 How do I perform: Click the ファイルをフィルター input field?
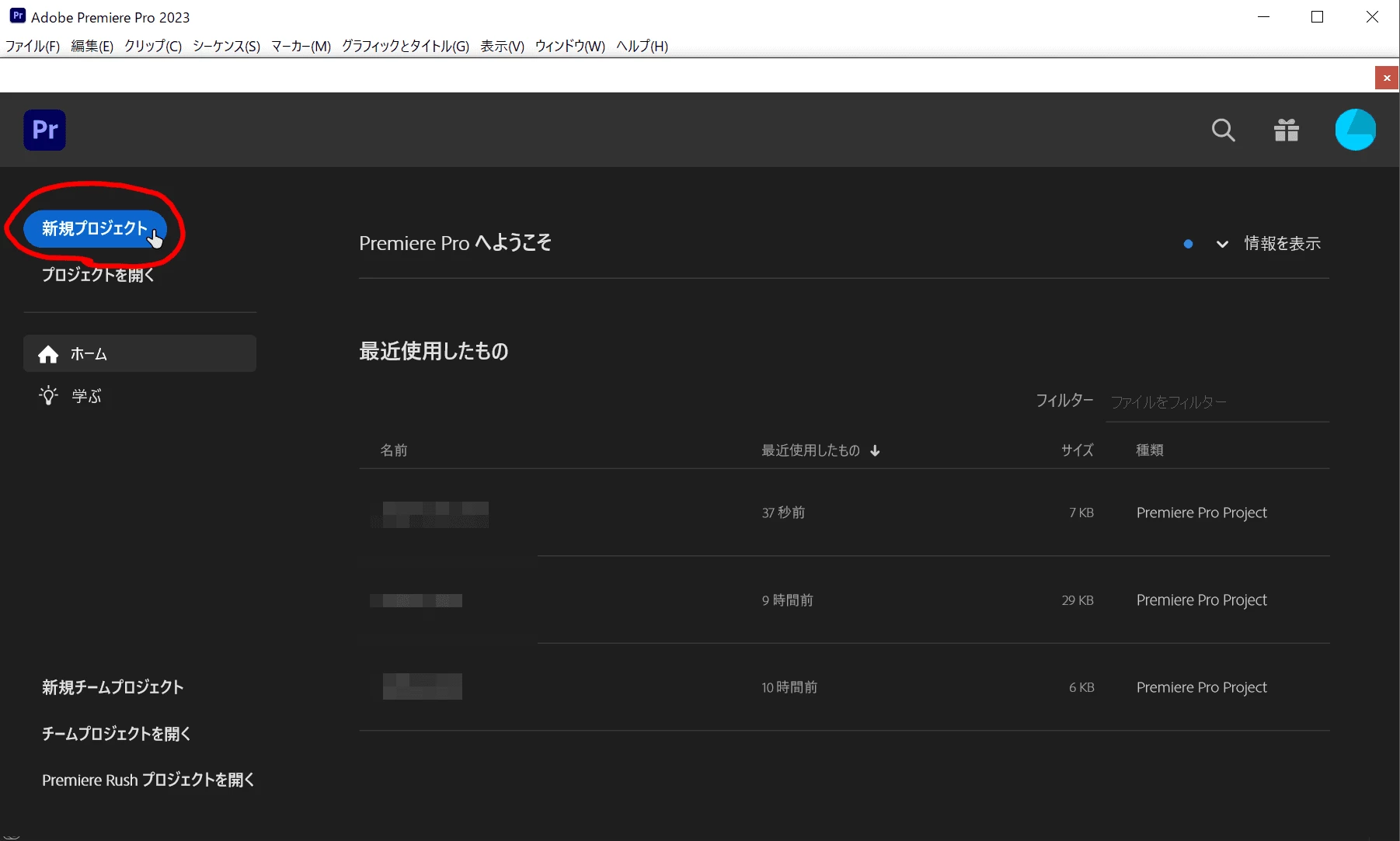pyautogui.click(x=1217, y=402)
